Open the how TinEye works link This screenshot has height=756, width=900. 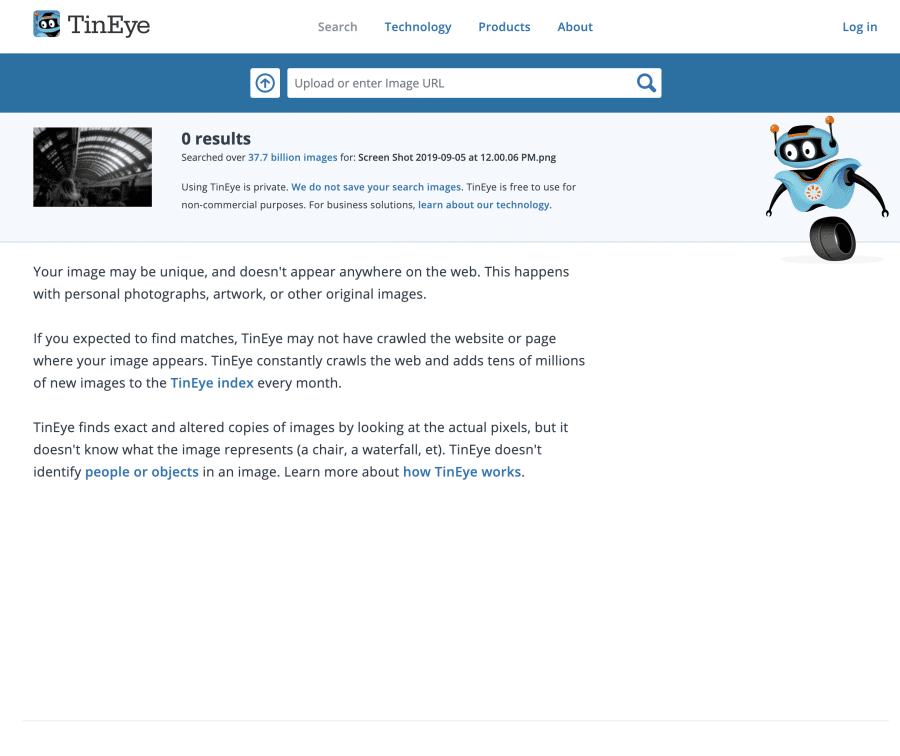click(x=462, y=472)
